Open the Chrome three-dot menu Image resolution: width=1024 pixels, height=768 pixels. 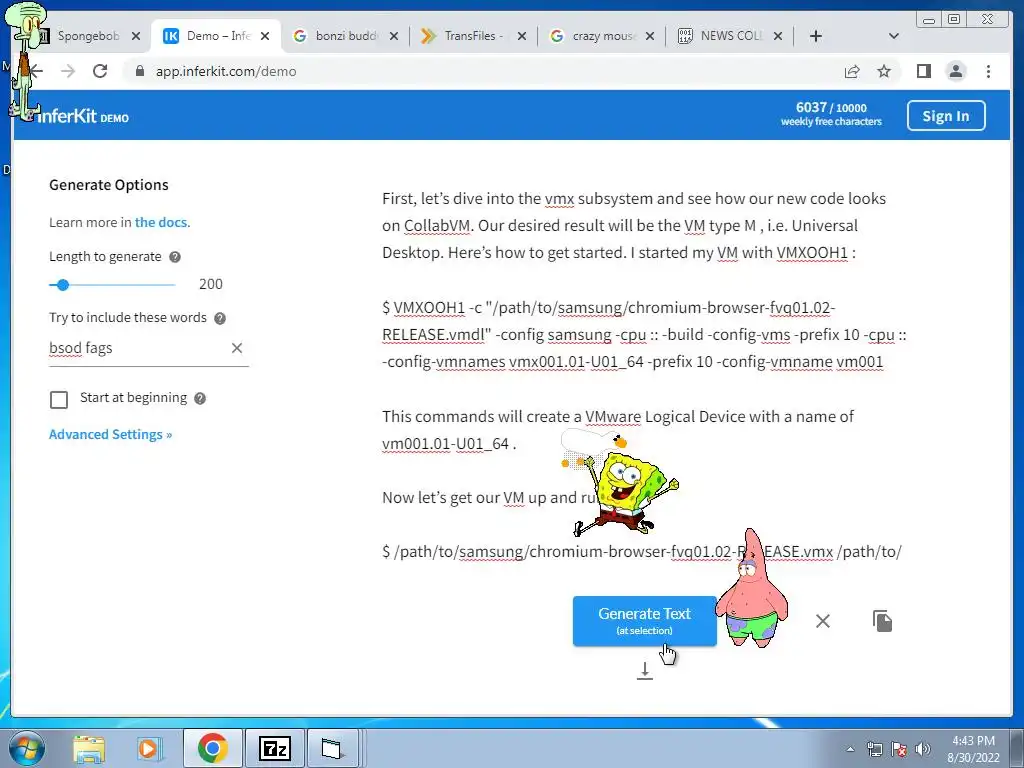pos(988,71)
